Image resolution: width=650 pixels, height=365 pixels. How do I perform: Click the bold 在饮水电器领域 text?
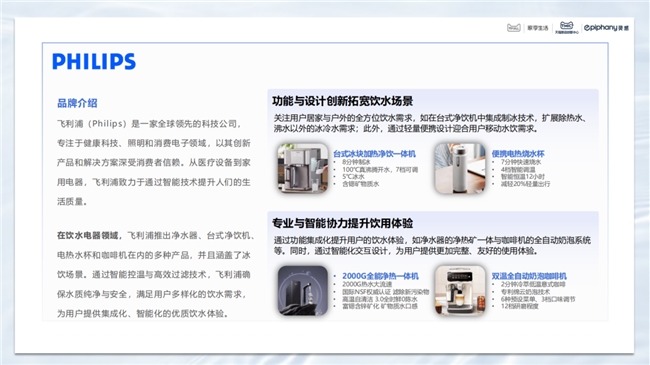point(87,236)
